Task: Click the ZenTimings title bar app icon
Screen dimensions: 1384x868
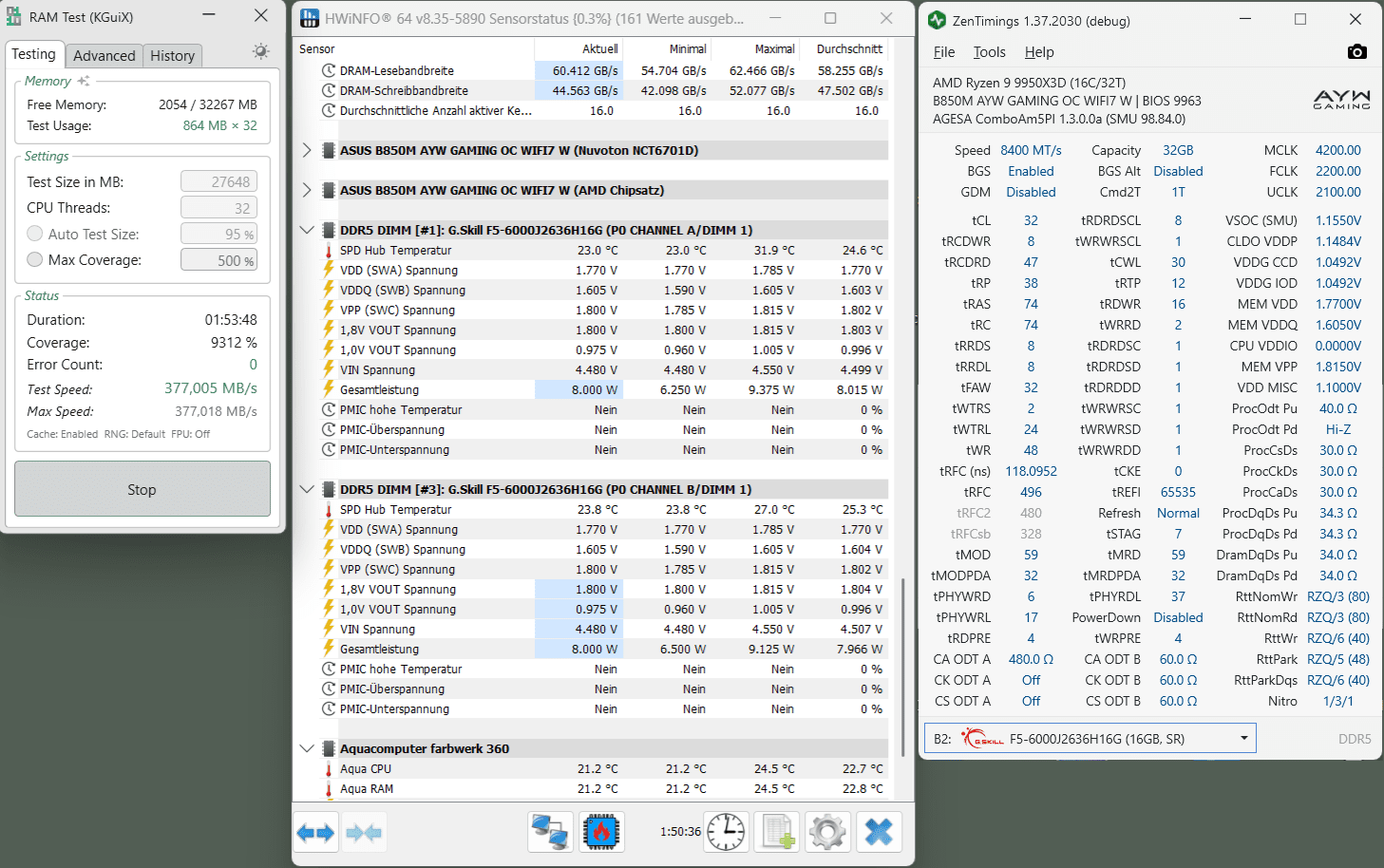Action: point(938,20)
